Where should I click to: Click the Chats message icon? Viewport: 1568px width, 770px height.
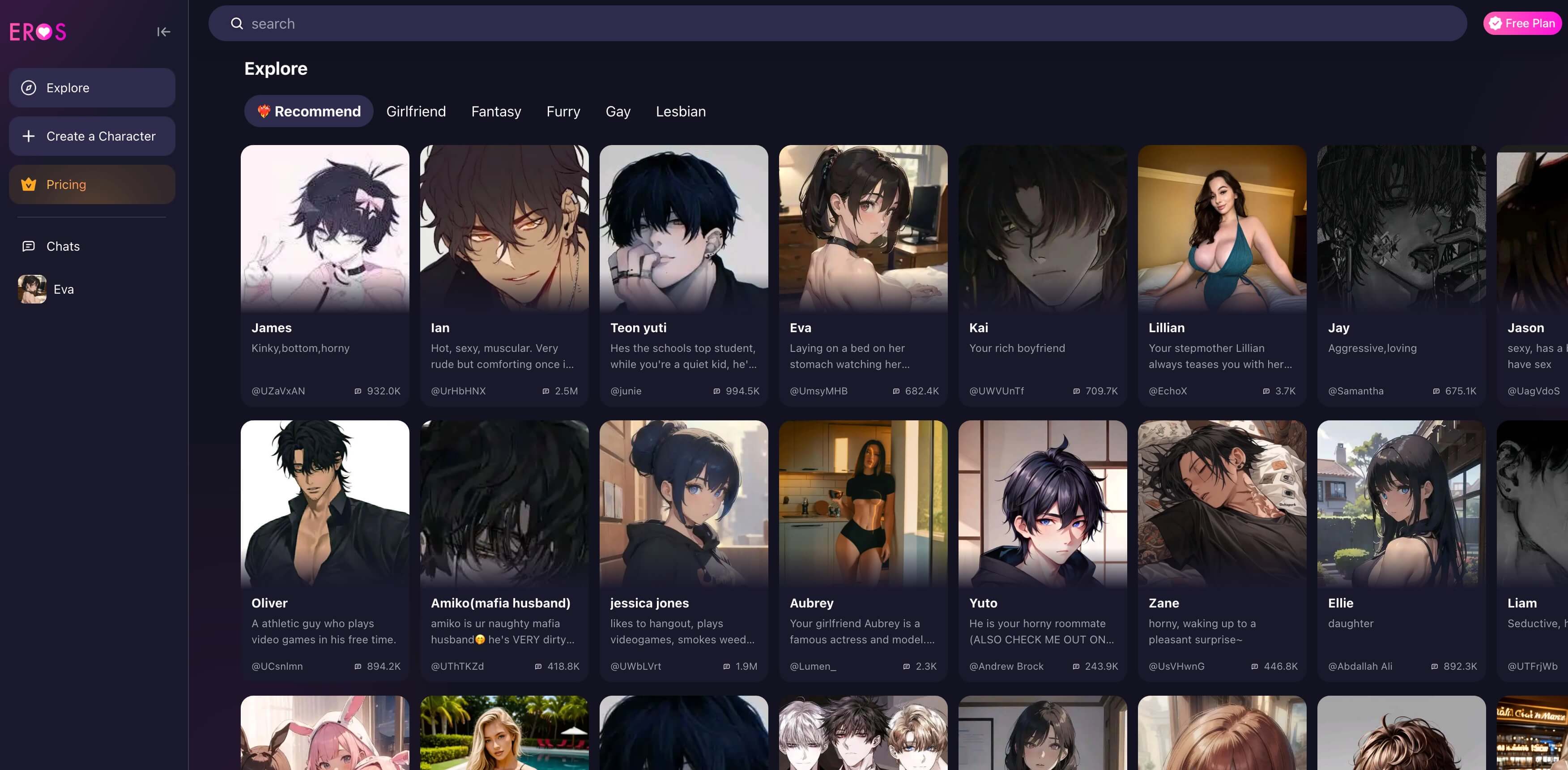(x=29, y=246)
